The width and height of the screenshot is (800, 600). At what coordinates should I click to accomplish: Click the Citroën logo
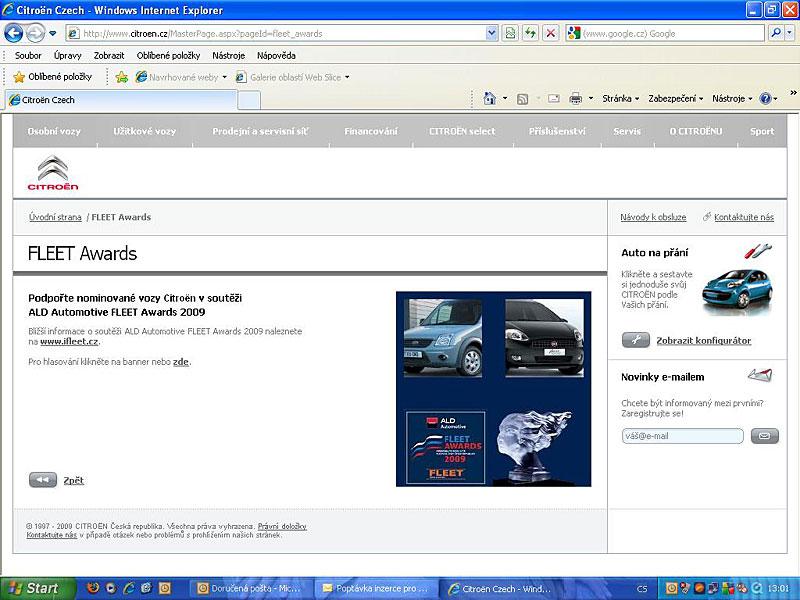(53, 172)
